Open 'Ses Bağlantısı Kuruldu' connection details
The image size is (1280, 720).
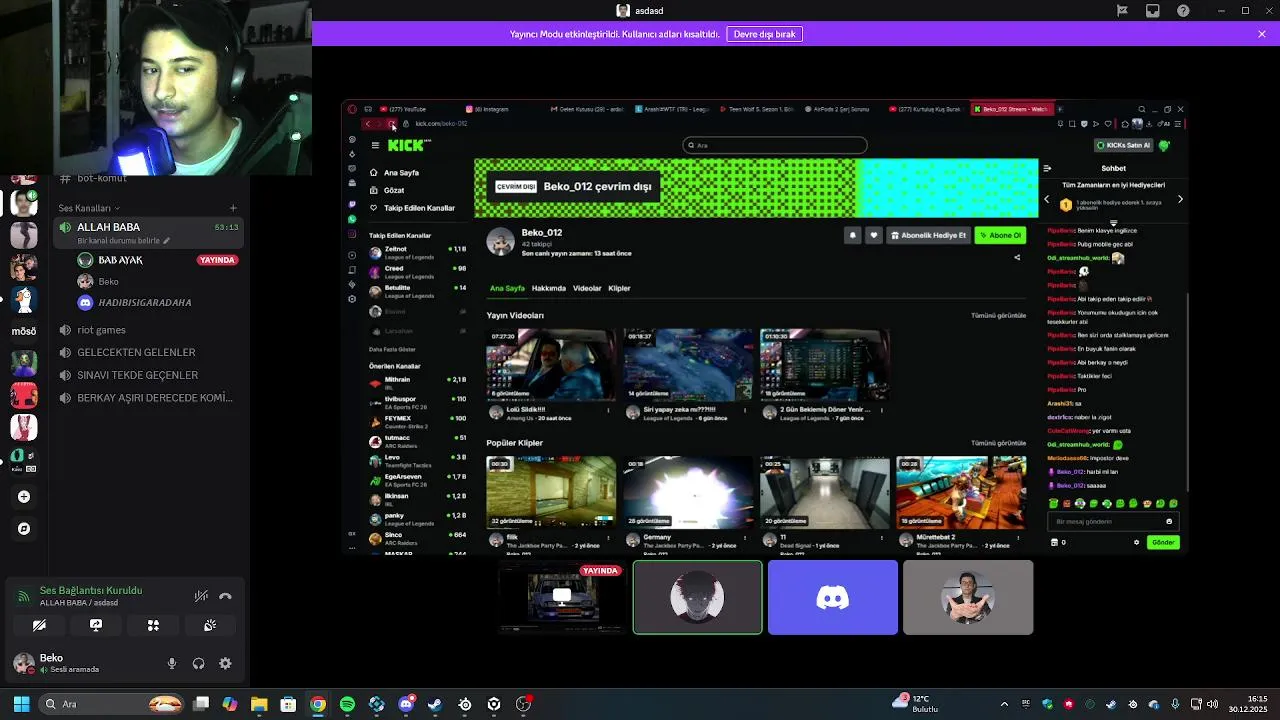91,590
